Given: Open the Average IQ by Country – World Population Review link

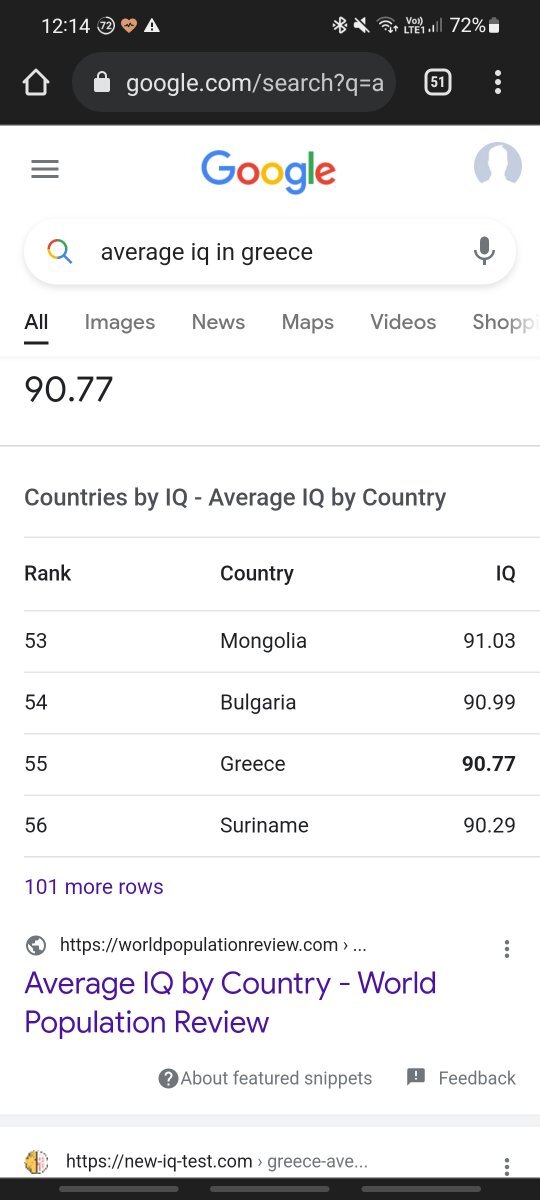Looking at the screenshot, I should pos(230,1002).
